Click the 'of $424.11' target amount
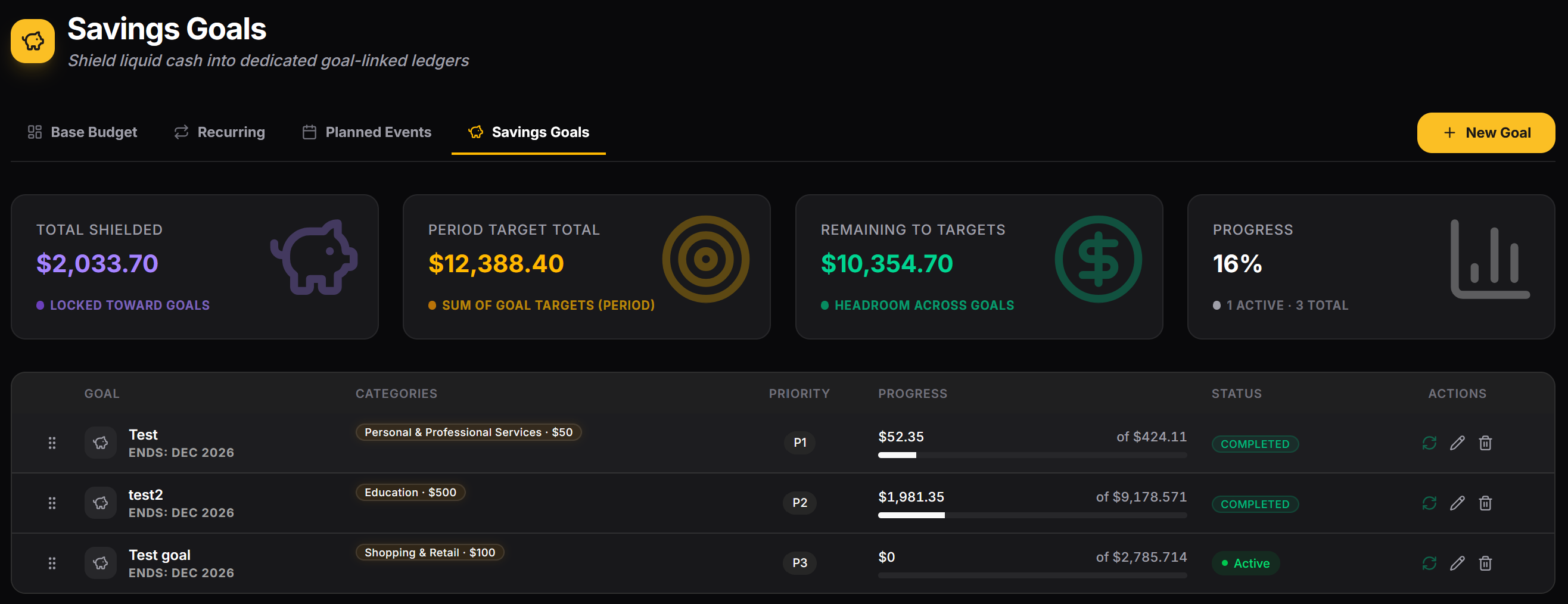This screenshot has height=604, width=1568. 1151,437
